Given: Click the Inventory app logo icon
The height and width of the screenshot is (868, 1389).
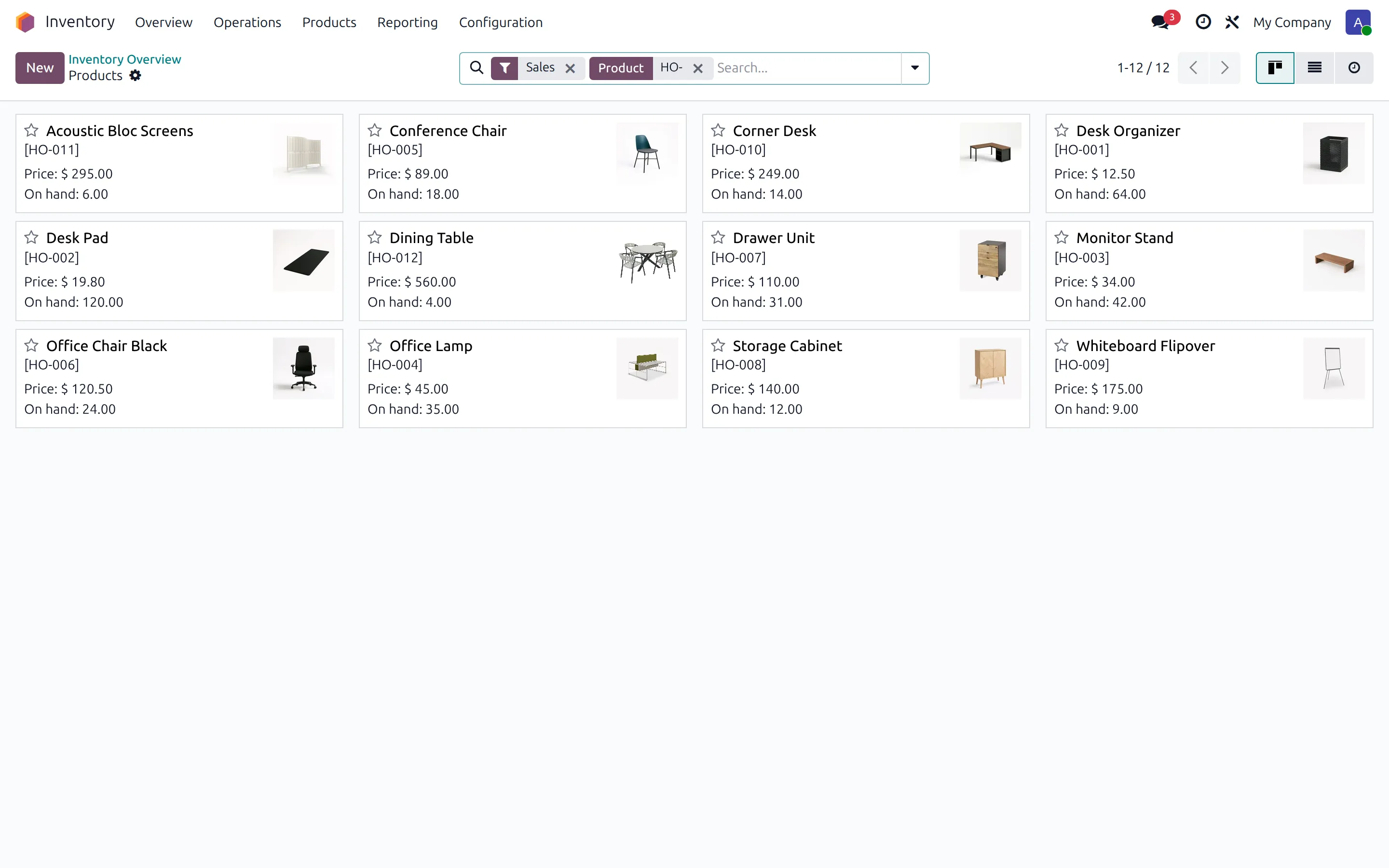Looking at the screenshot, I should click(25, 22).
